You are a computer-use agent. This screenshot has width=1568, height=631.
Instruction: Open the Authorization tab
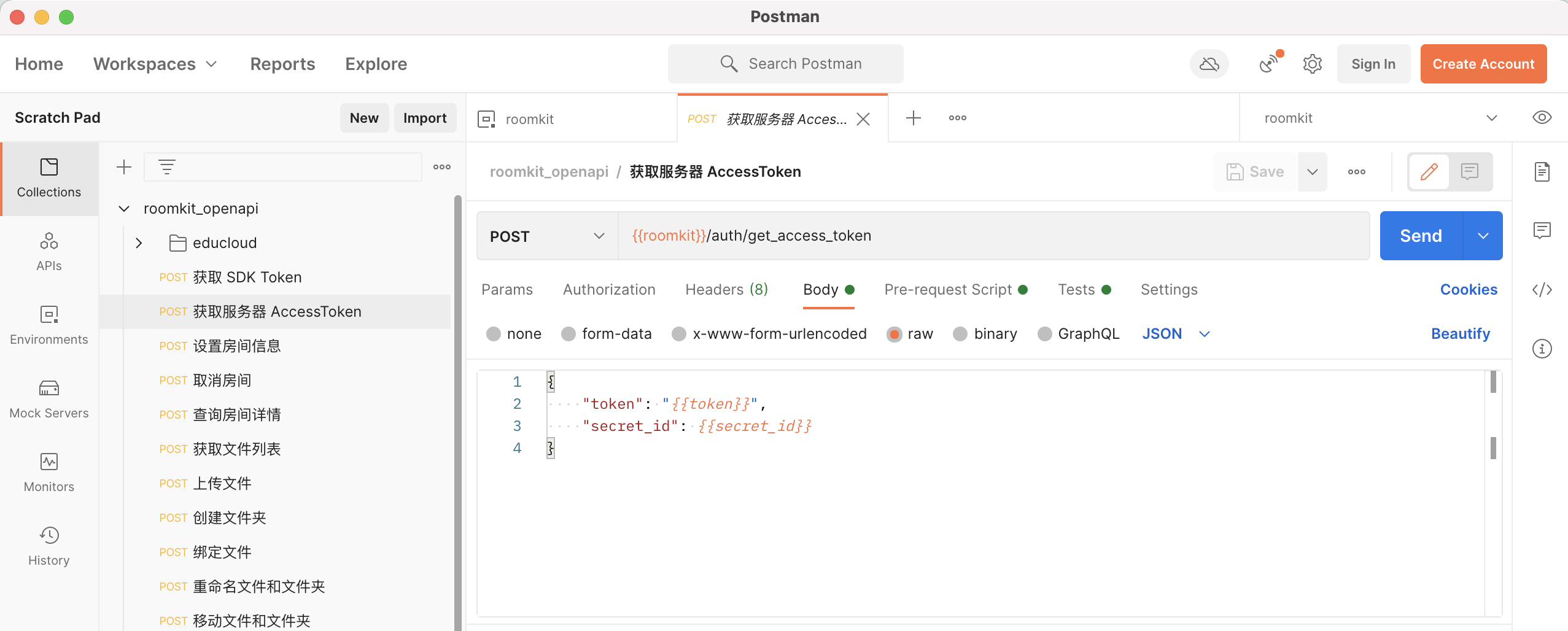point(608,289)
